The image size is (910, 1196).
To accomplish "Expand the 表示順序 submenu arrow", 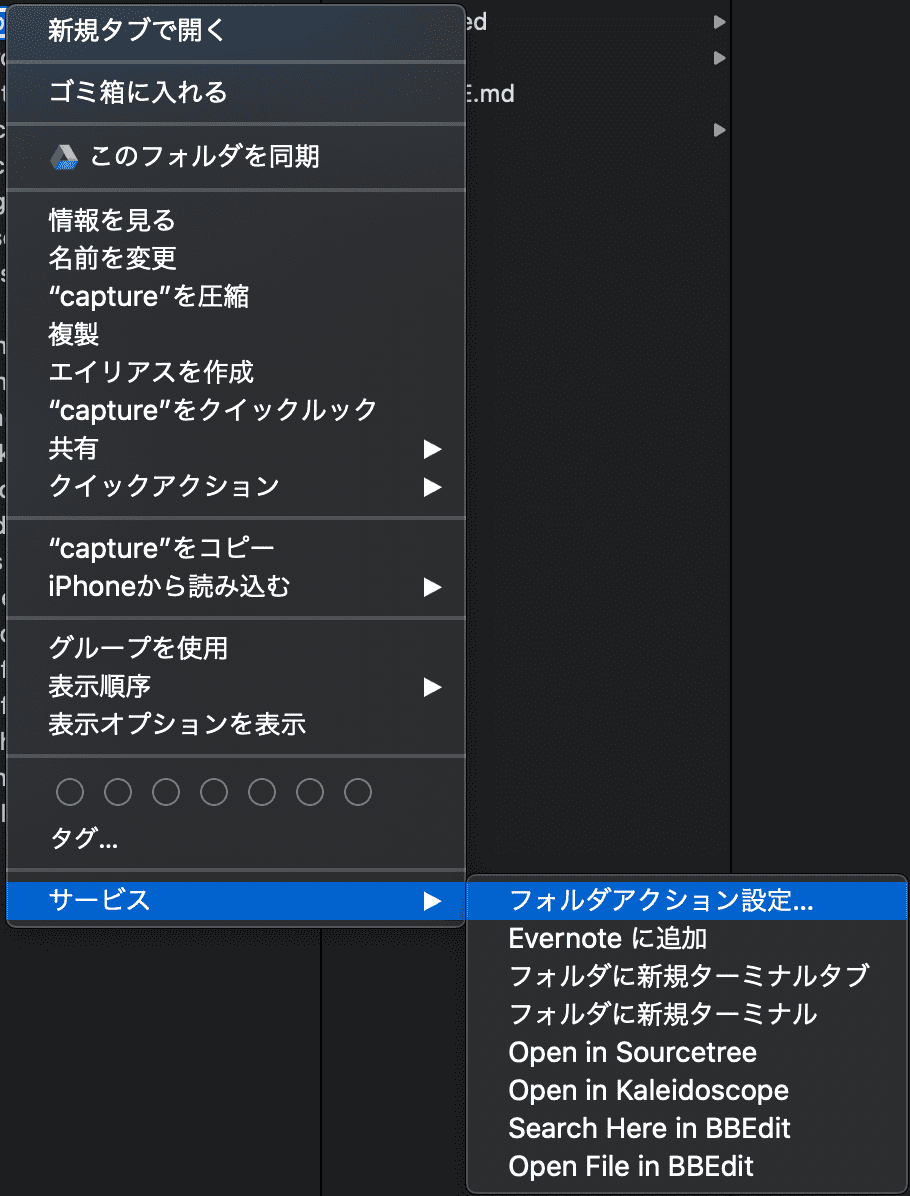I will coord(432,687).
